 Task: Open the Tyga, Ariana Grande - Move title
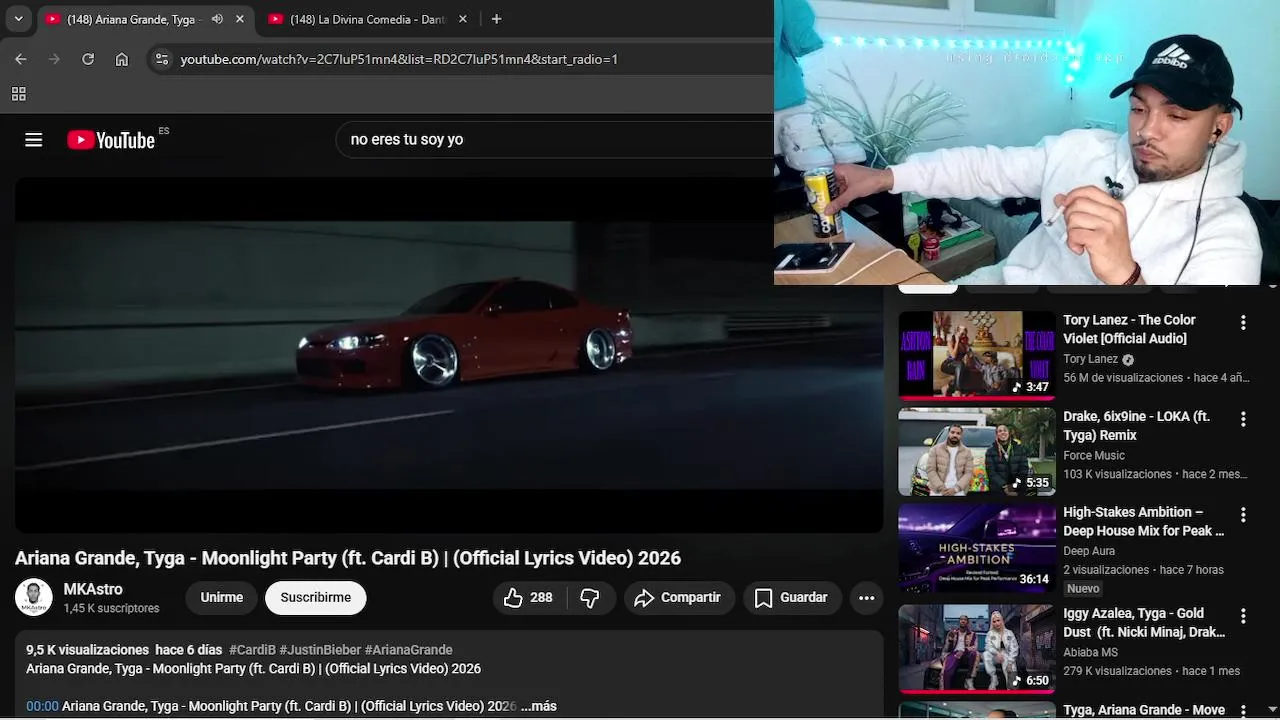point(1144,710)
